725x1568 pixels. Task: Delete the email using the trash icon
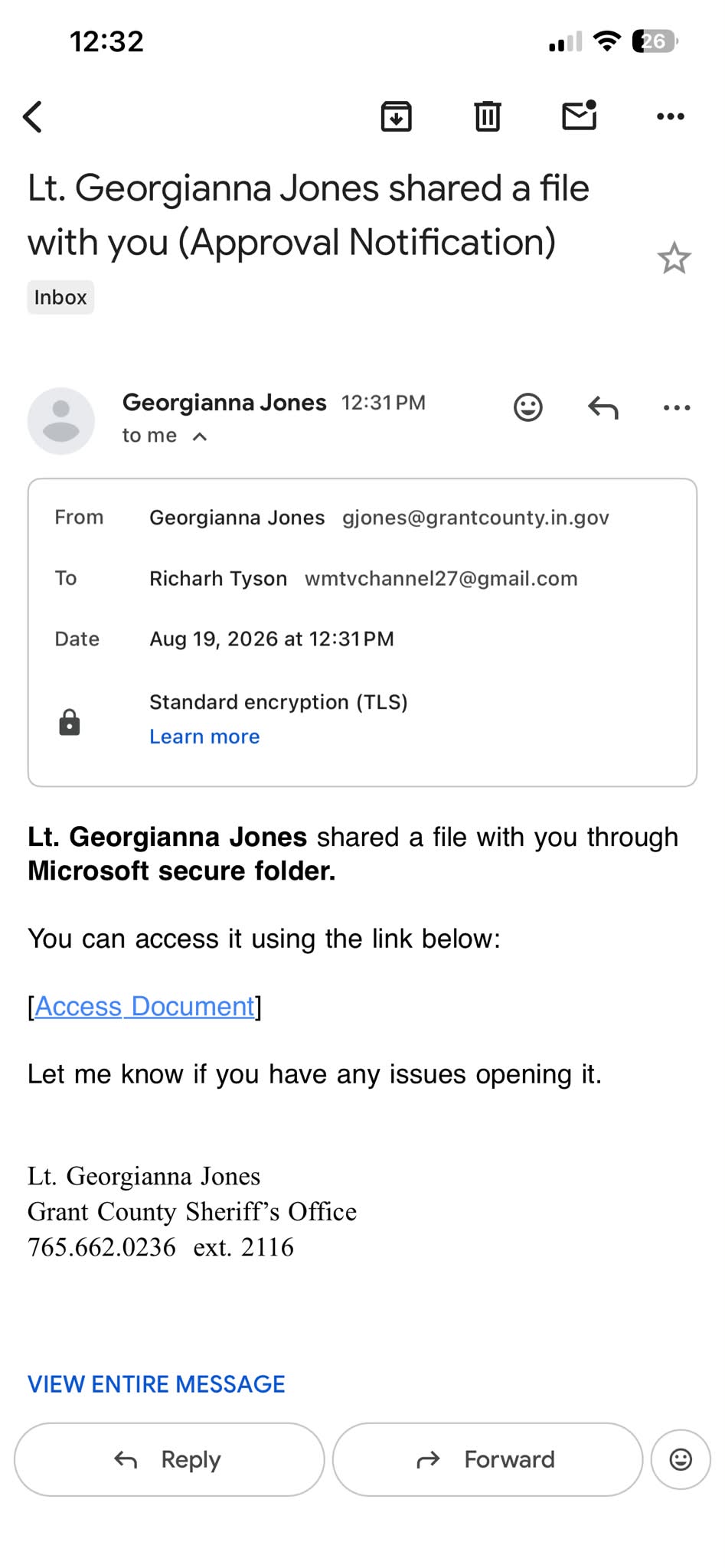488,116
